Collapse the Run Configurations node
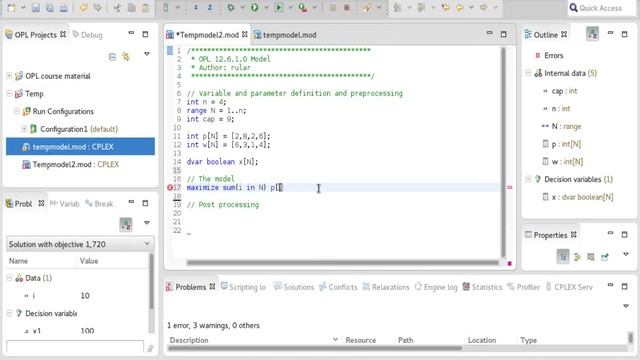The image size is (640, 360). pos(16,111)
